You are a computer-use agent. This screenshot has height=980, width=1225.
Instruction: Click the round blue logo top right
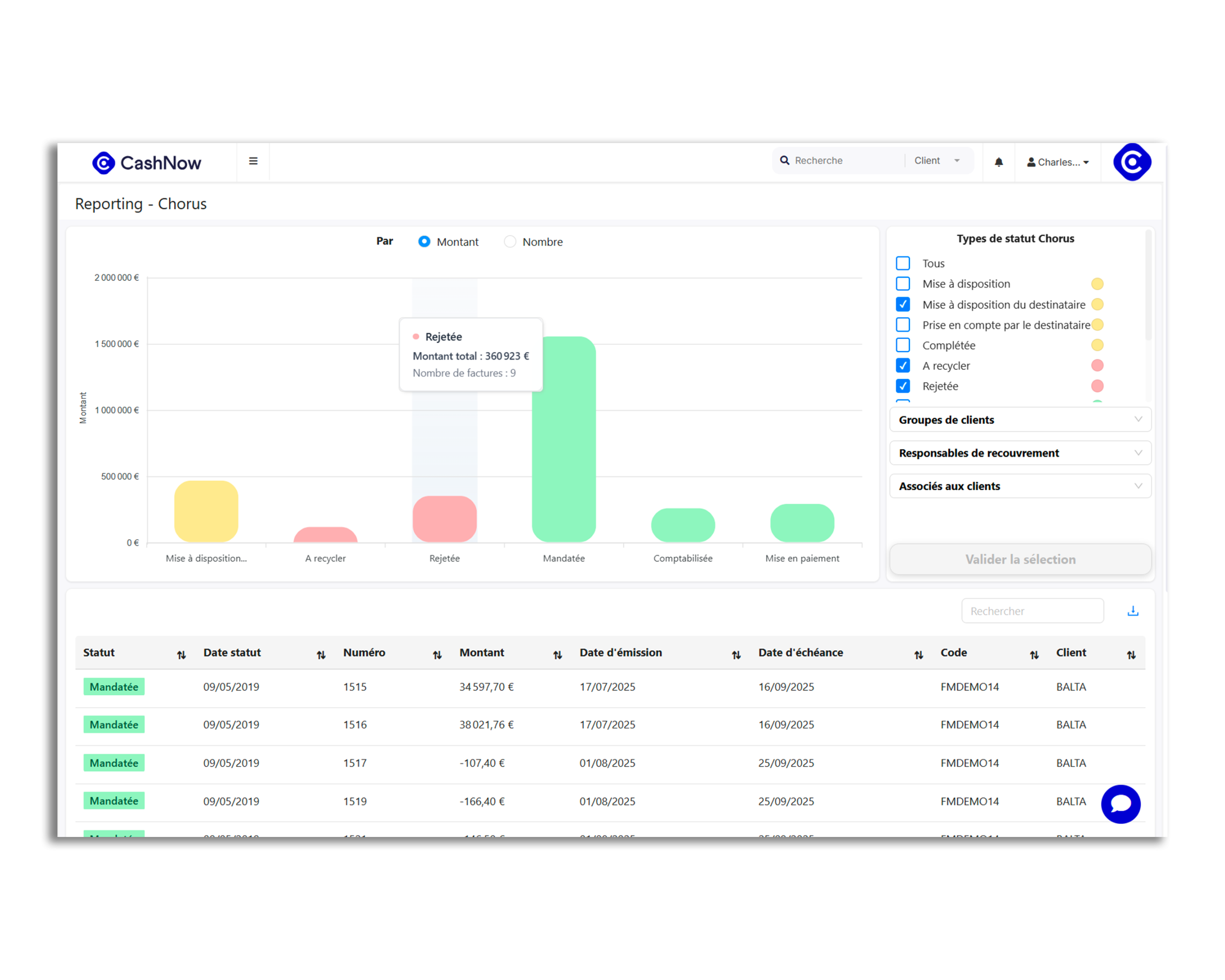point(1132,163)
